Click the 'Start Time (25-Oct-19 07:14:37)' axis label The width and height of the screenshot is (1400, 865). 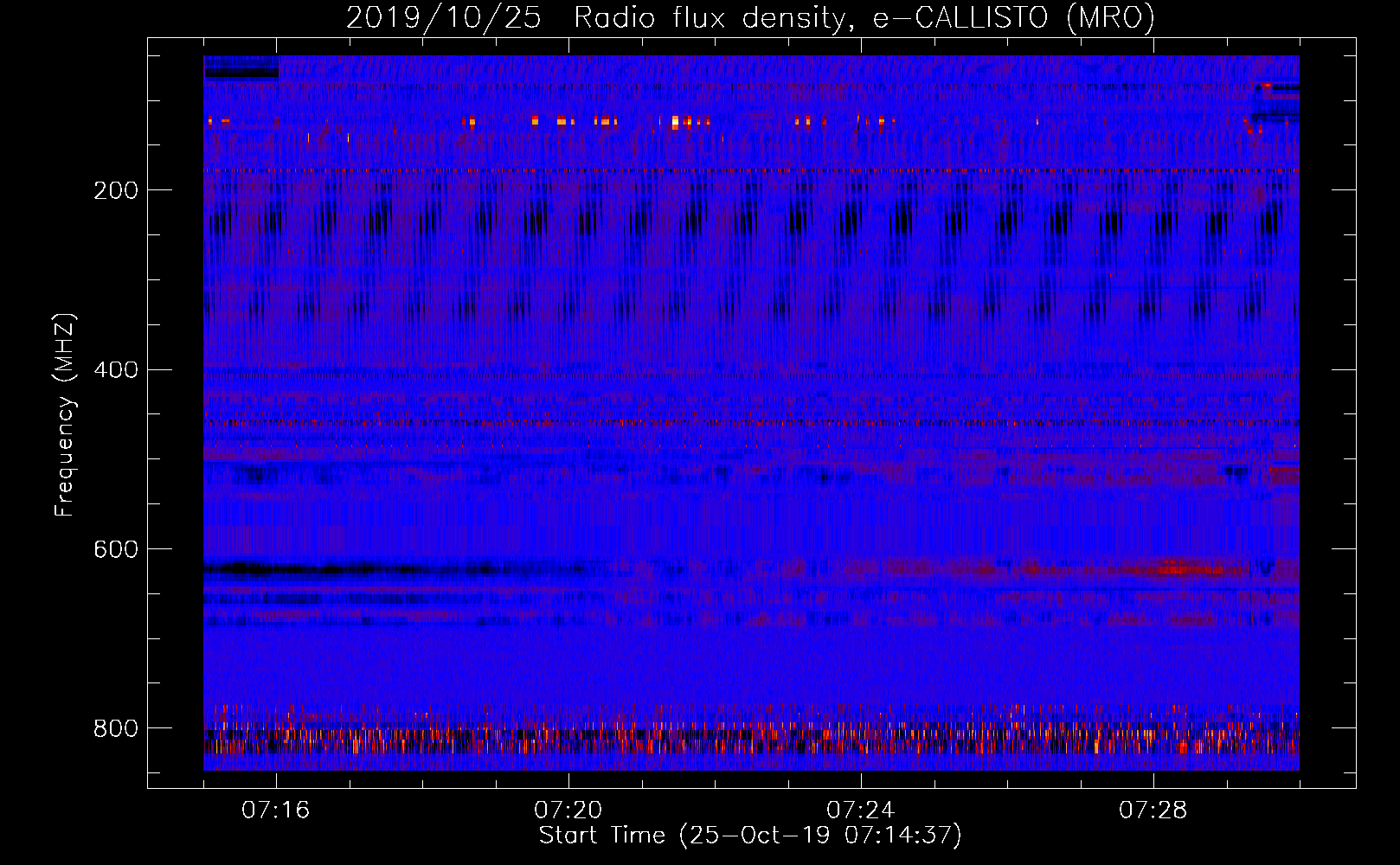750,836
